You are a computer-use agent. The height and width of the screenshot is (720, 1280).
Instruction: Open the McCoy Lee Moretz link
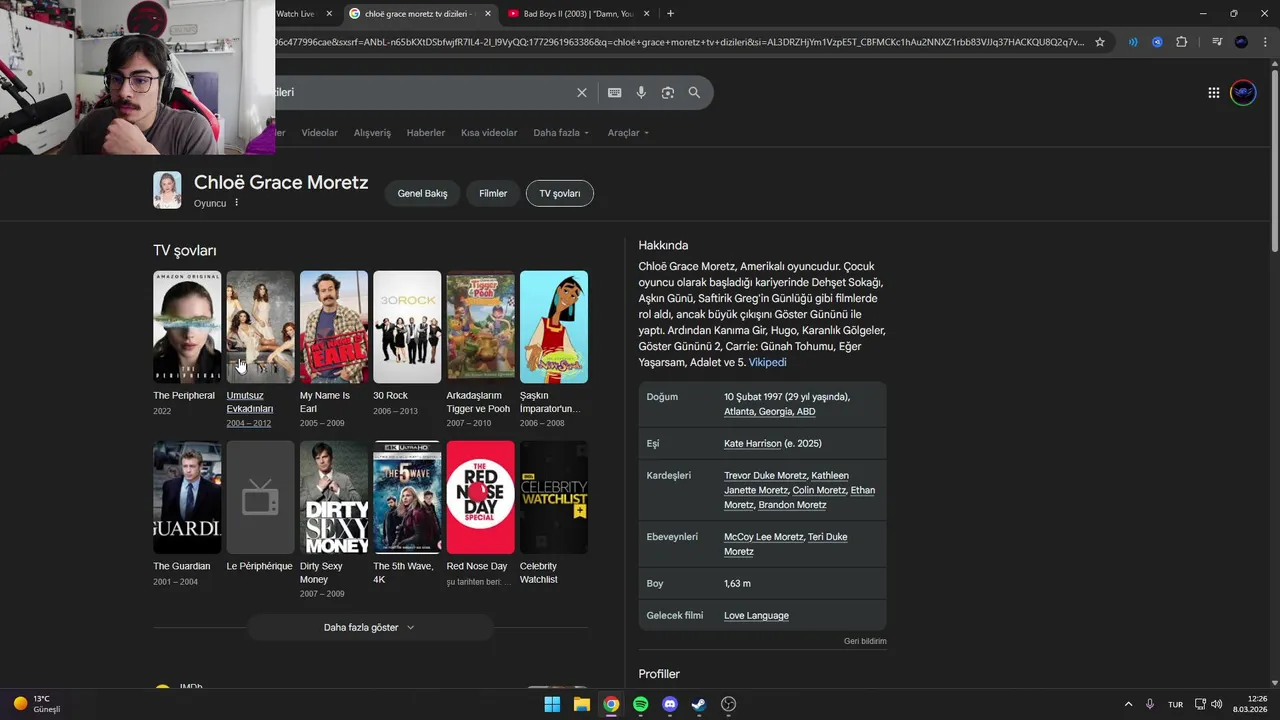763,537
